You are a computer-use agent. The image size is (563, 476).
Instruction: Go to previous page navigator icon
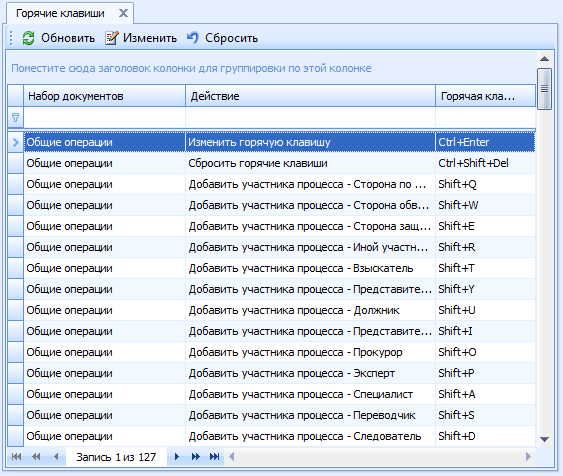[x=36, y=457]
